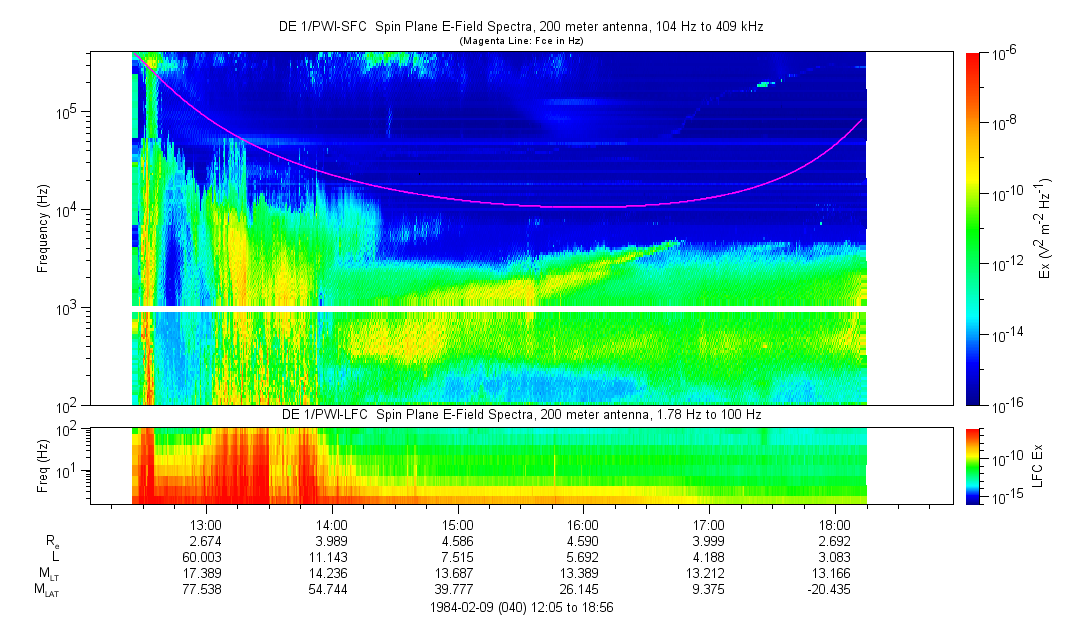This screenshot has width=1083, height=620.
Task: Click the Freq (Hz) lower axis label
Action: [x=44, y=465]
